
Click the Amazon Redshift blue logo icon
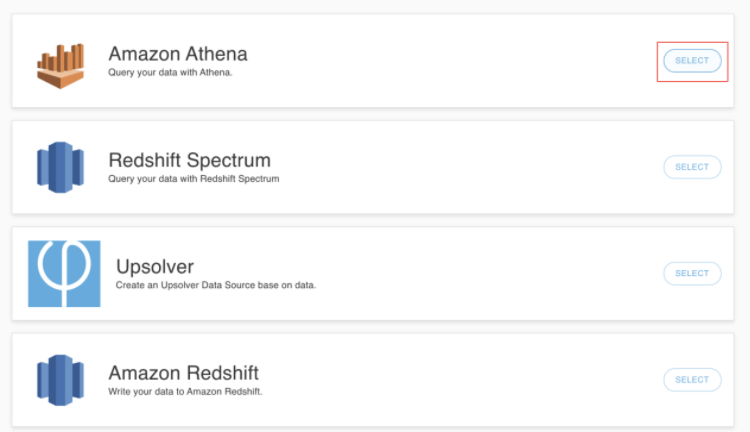(x=61, y=380)
